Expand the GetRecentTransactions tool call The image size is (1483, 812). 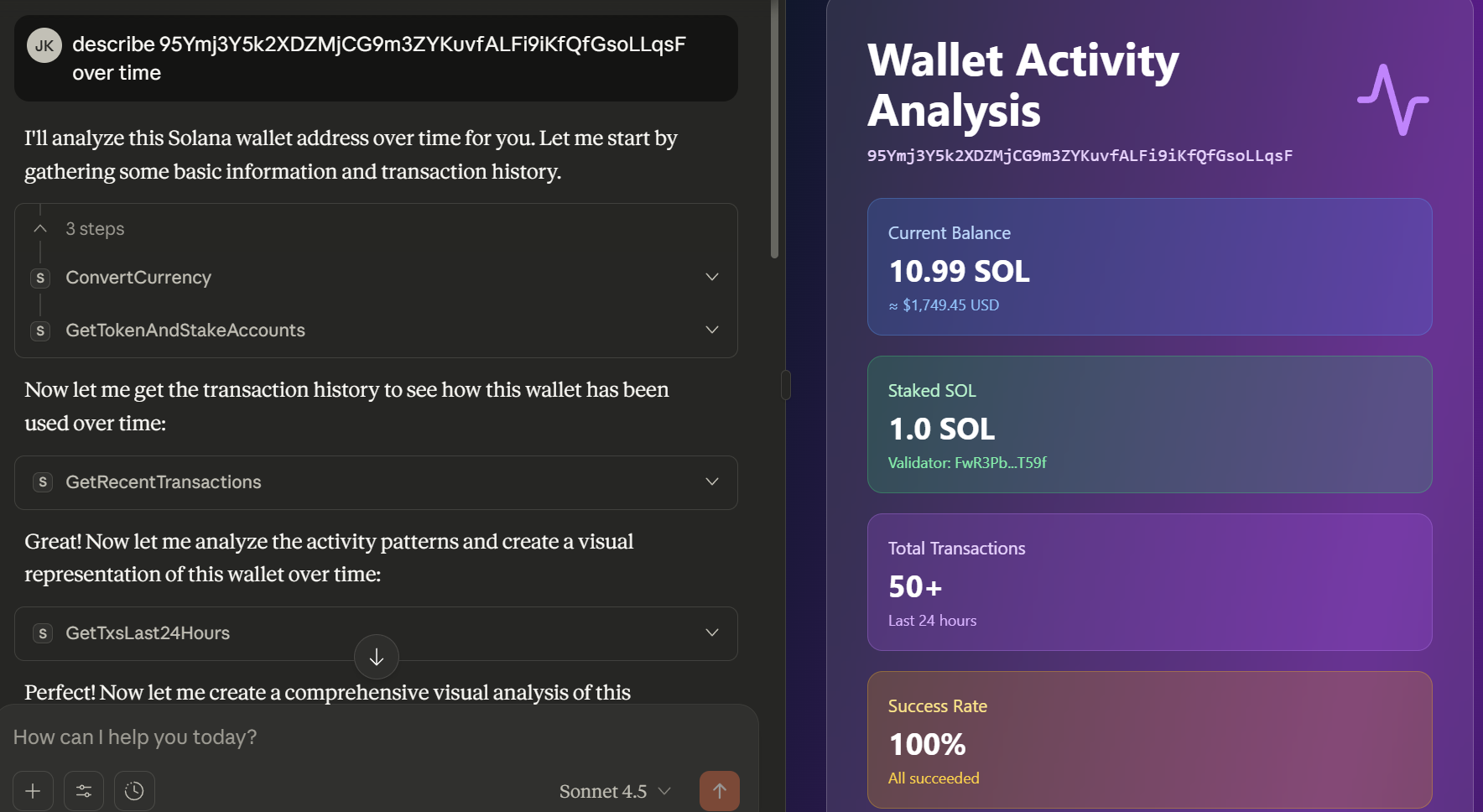click(376, 482)
